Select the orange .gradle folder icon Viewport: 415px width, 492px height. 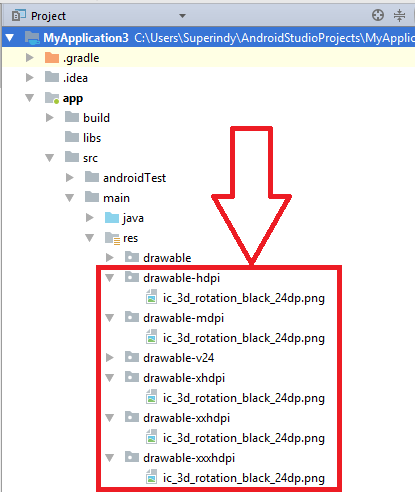52,58
